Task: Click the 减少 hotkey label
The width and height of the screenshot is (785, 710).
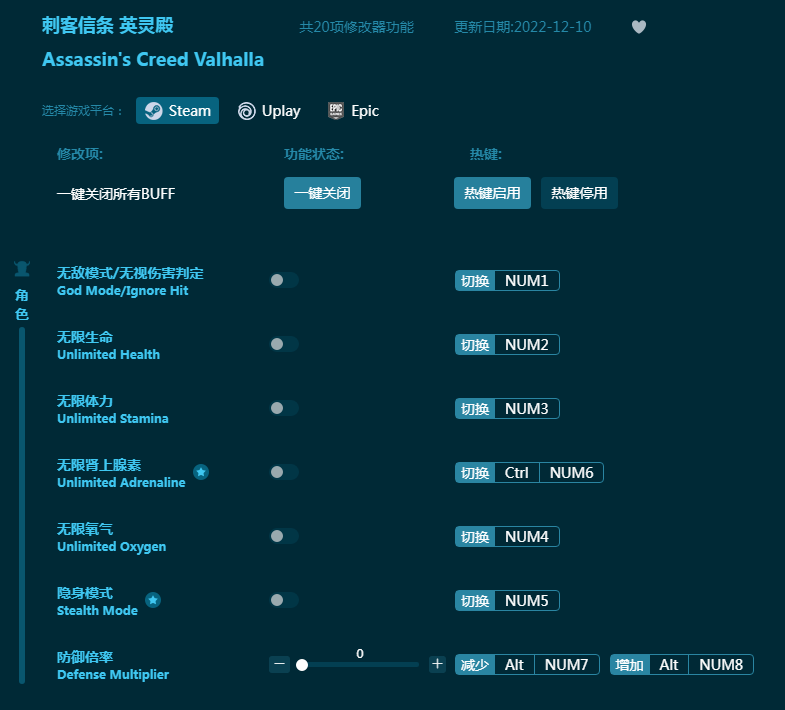Action: click(x=475, y=664)
